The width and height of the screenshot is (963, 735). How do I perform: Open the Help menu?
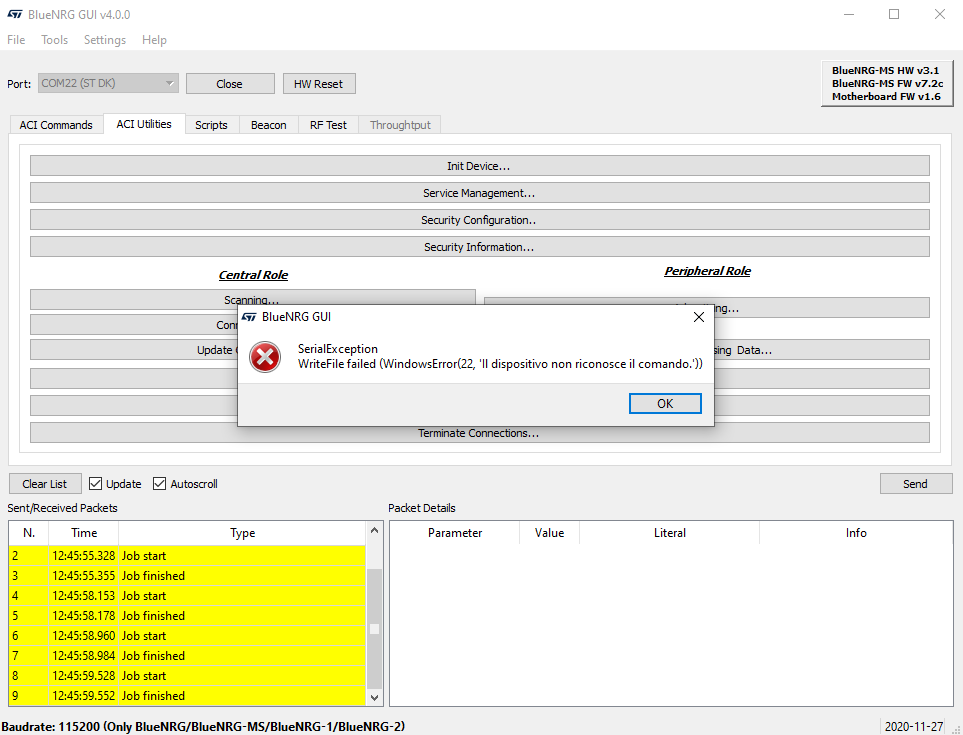point(154,40)
